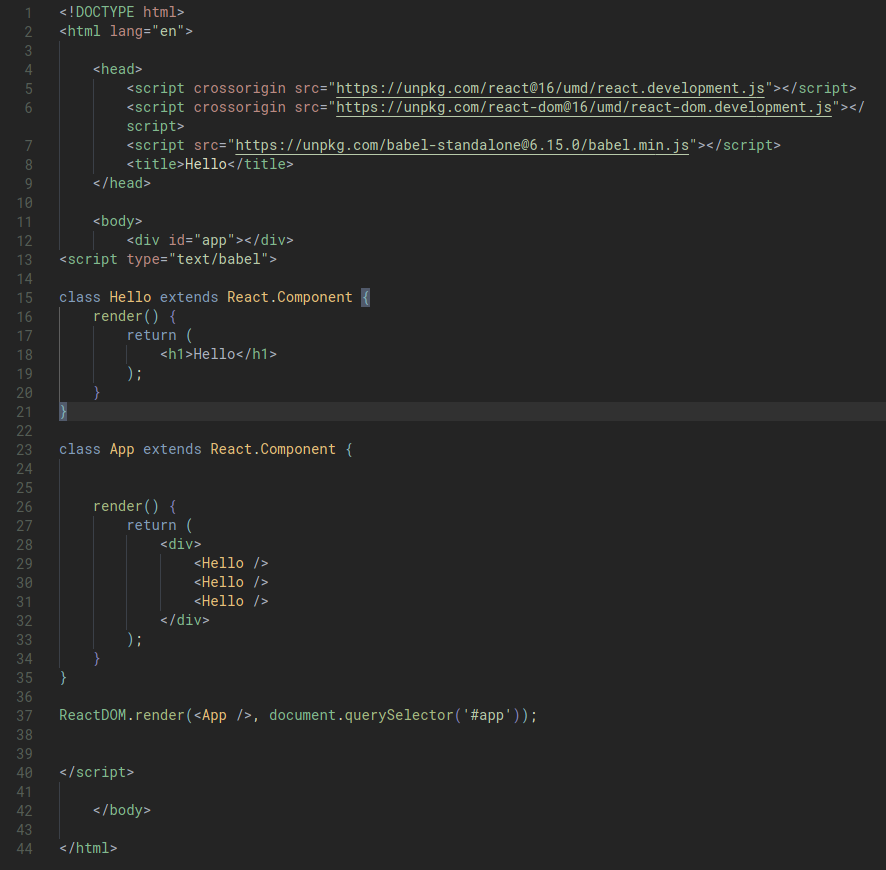Click line number 15 in the gutter
This screenshot has width=886, height=870.
(x=24, y=298)
